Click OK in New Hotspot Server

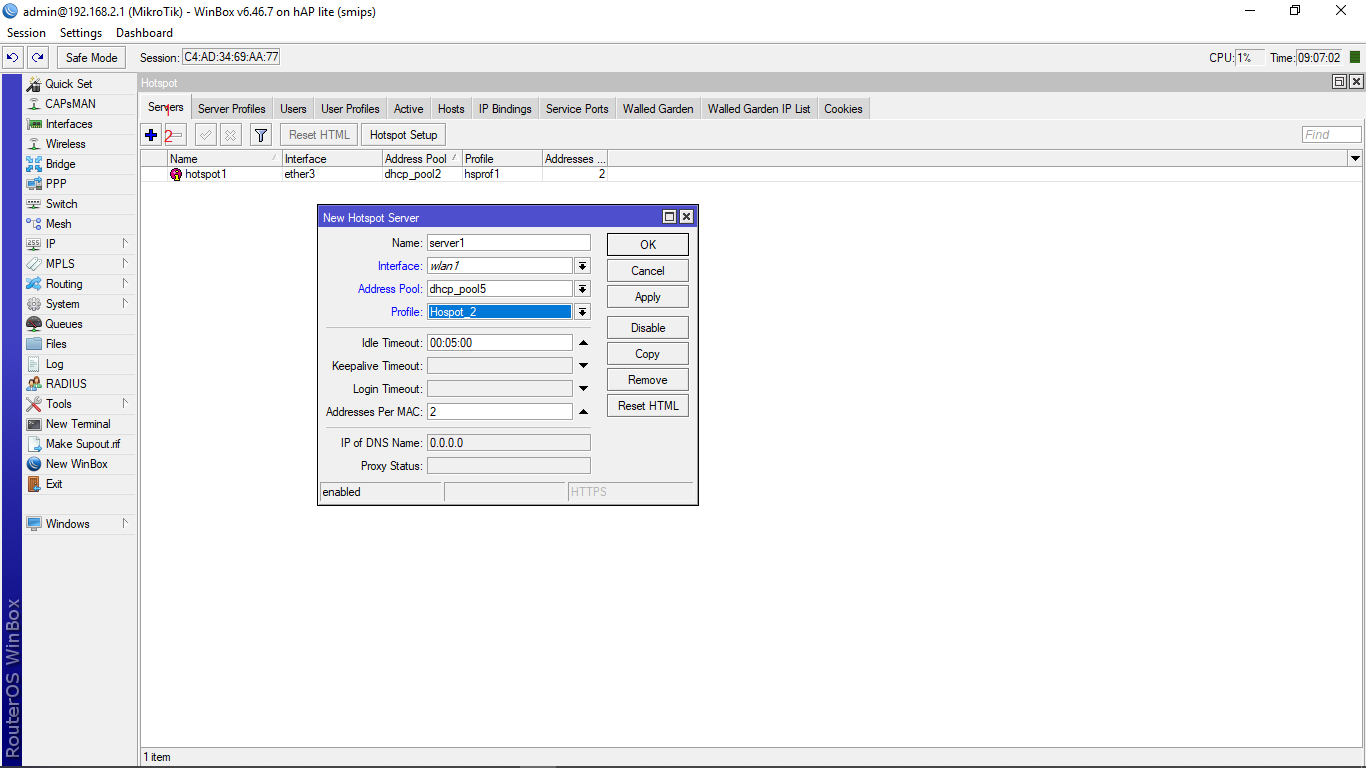tap(648, 245)
